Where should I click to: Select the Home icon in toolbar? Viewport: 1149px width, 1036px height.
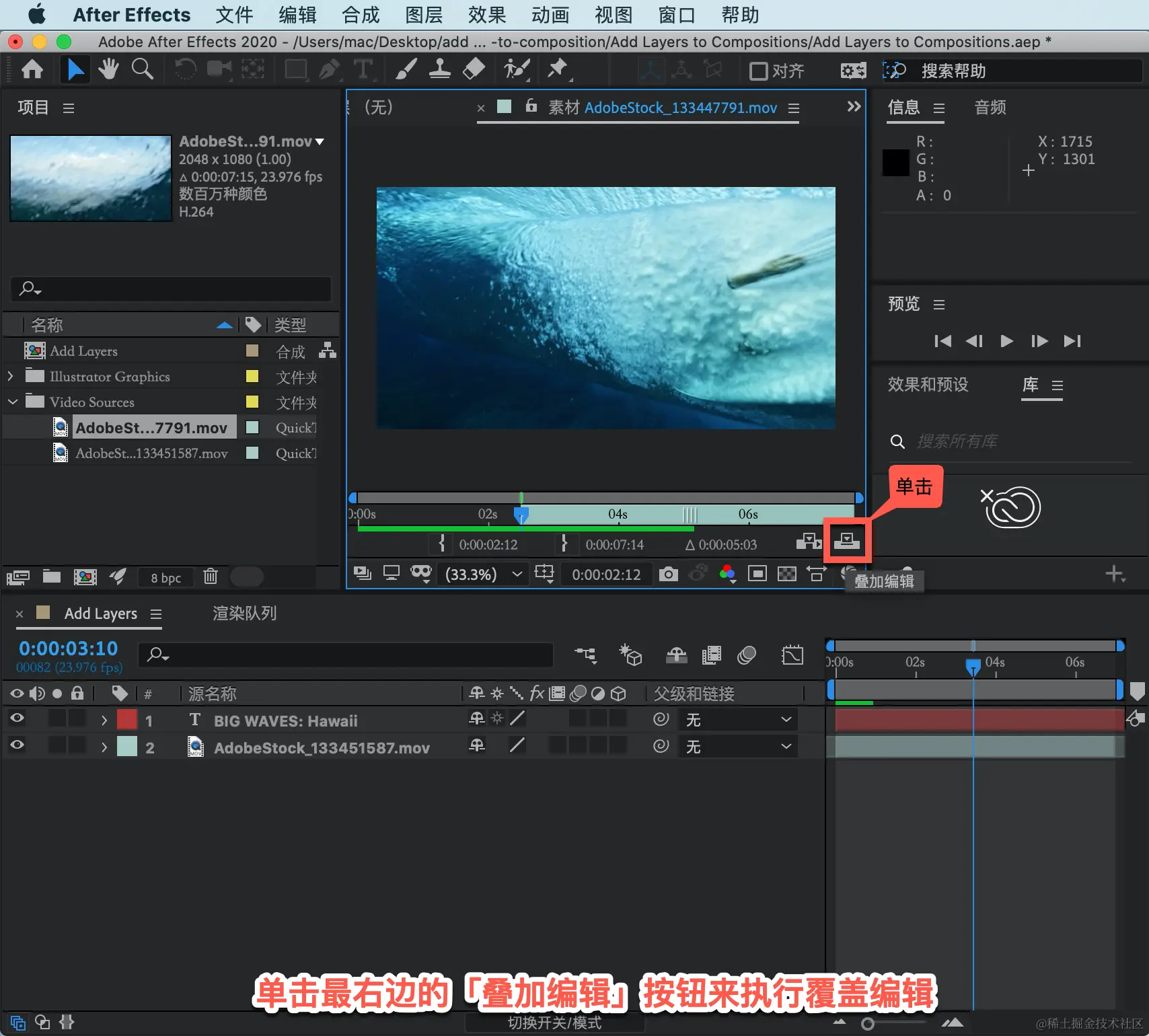pyautogui.click(x=32, y=69)
